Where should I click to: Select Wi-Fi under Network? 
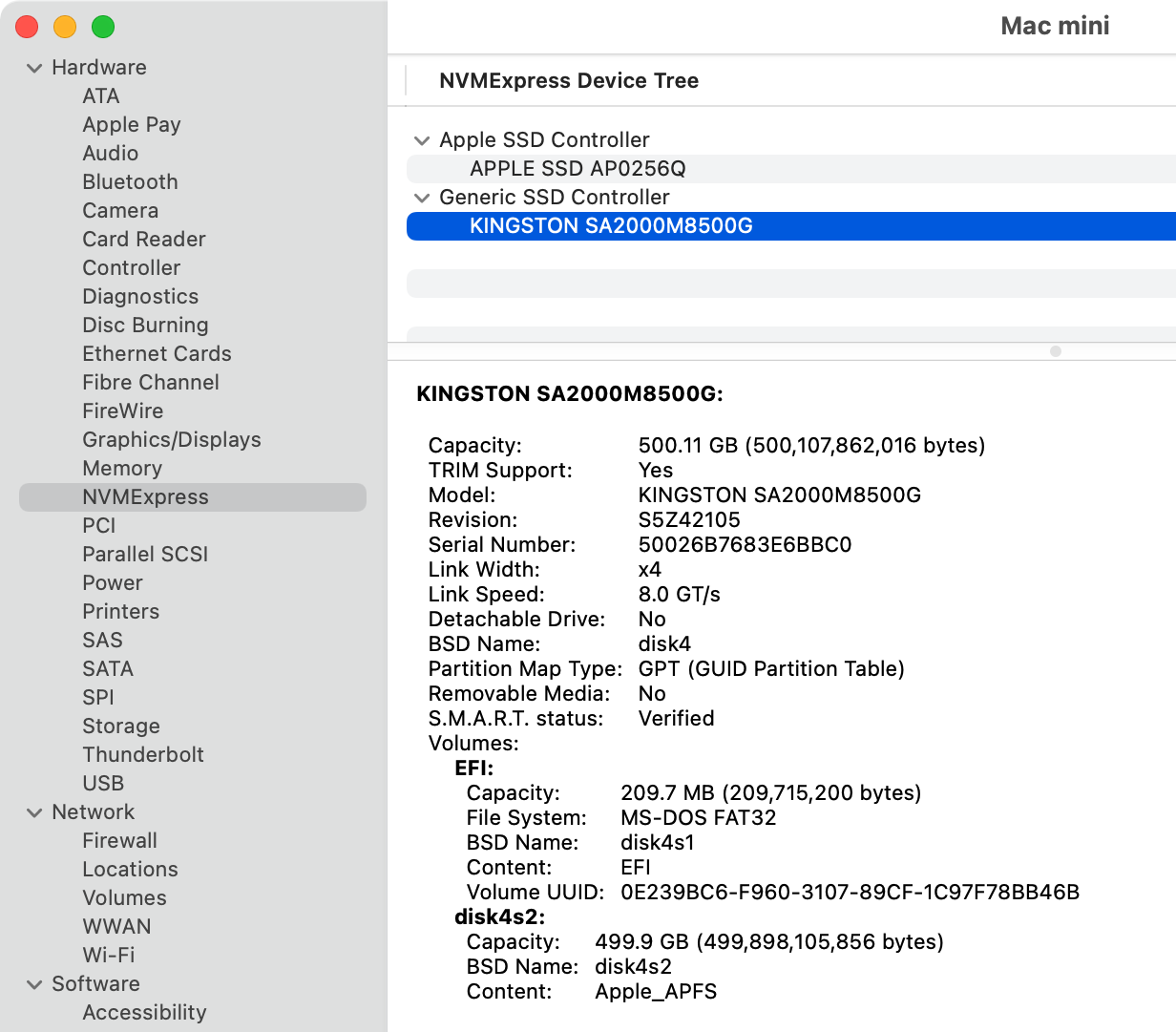[x=109, y=956]
